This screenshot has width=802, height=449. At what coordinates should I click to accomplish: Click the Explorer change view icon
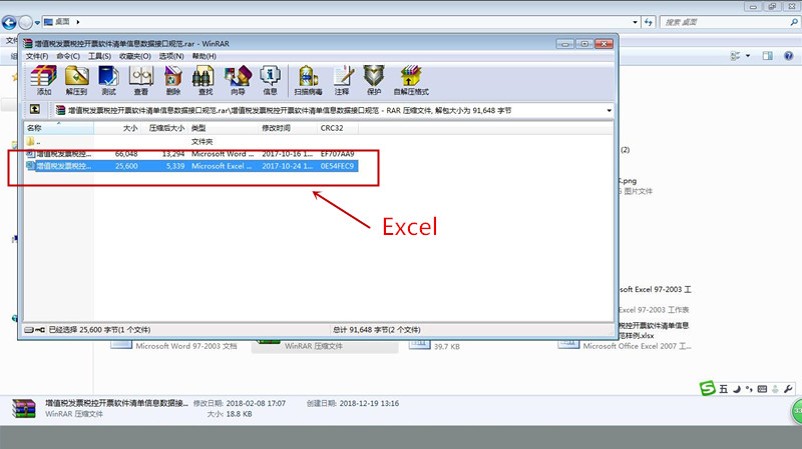(736, 56)
